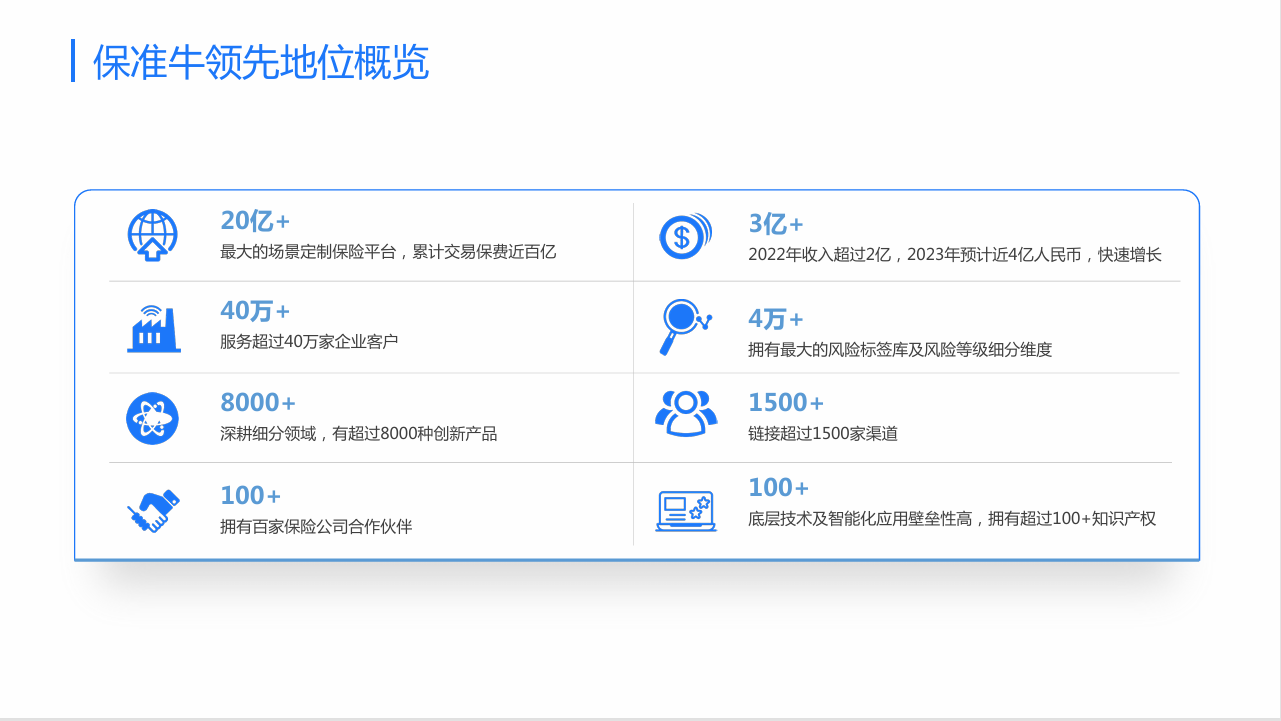Select the 1500+ headline figure

click(786, 403)
